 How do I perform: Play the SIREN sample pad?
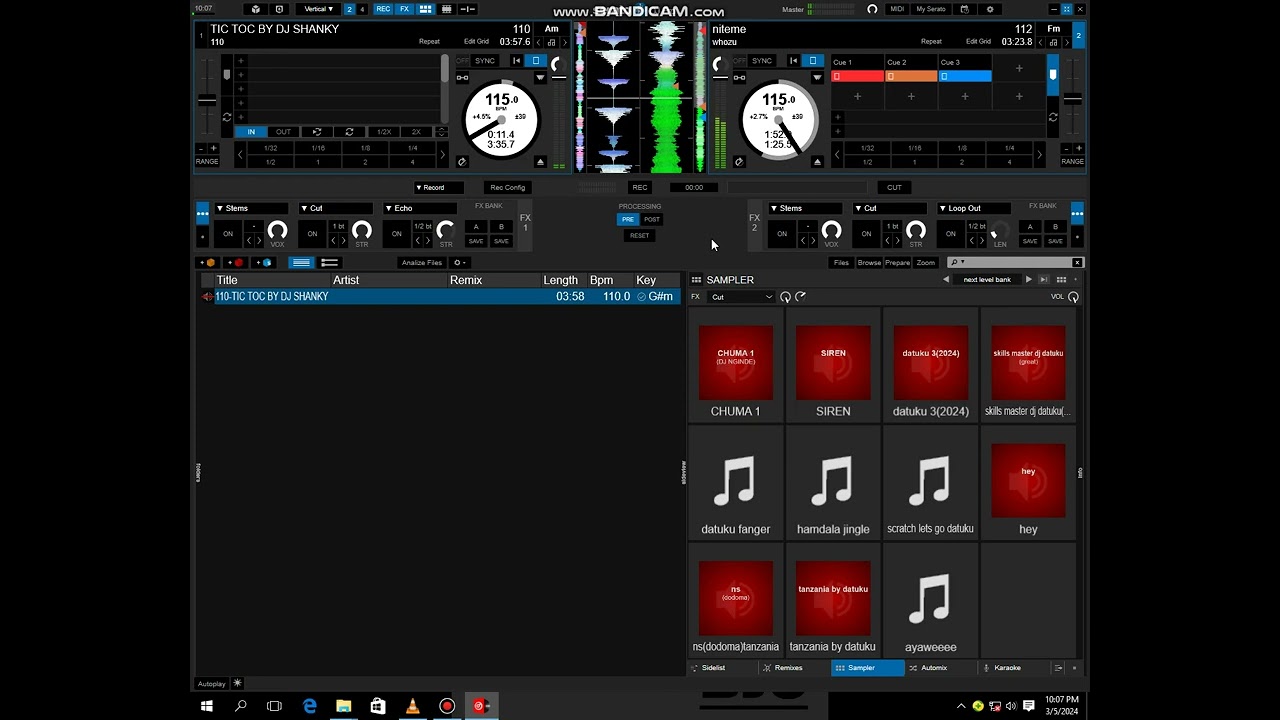pos(833,365)
